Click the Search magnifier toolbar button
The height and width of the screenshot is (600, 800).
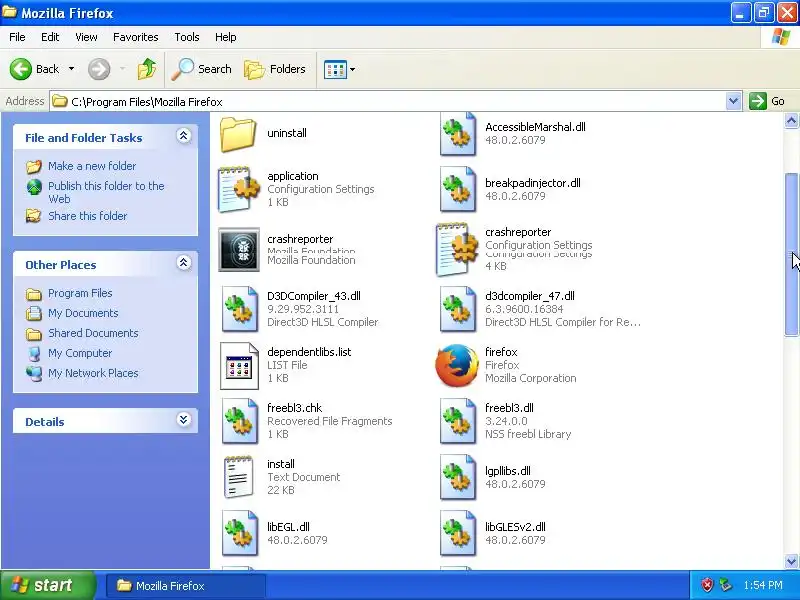click(x=202, y=69)
